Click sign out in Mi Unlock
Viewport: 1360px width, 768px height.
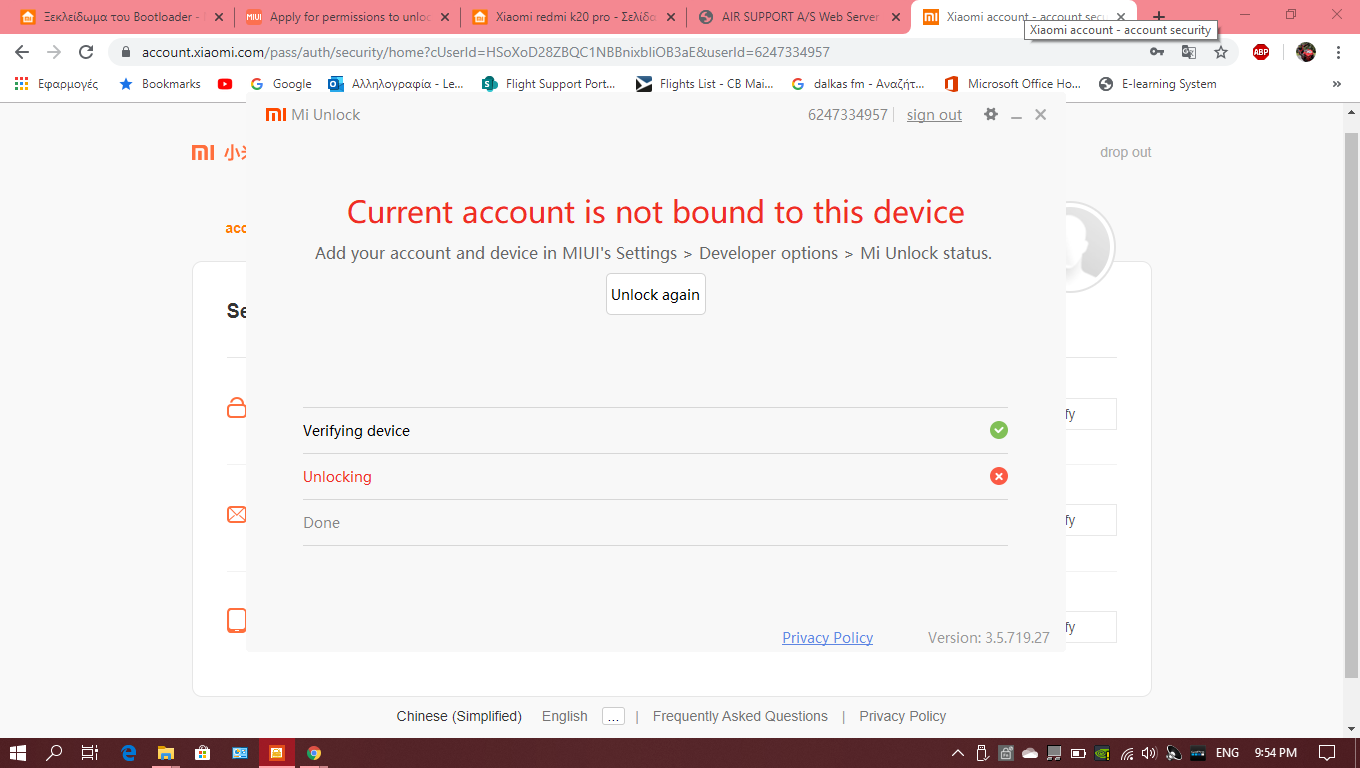pyautogui.click(x=934, y=115)
